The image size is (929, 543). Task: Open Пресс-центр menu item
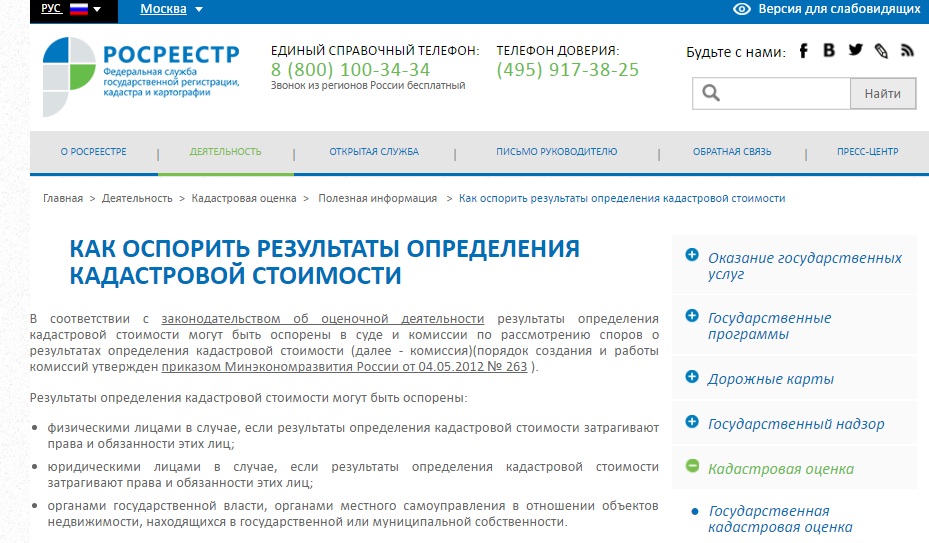click(867, 152)
